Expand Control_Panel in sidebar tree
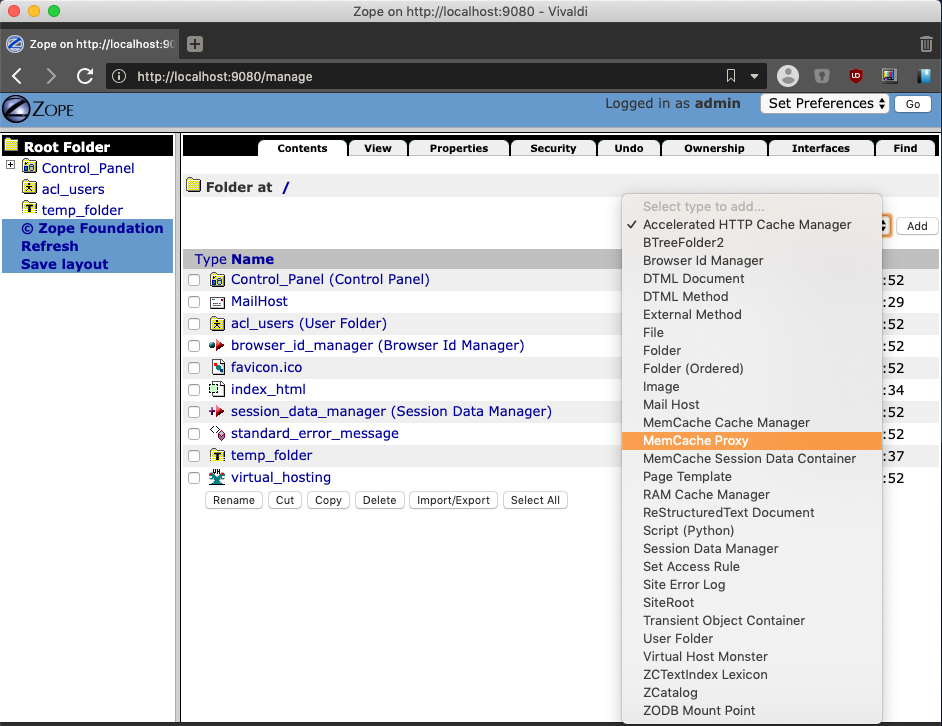Image resolution: width=942 pixels, height=726 pixels. 10,165
